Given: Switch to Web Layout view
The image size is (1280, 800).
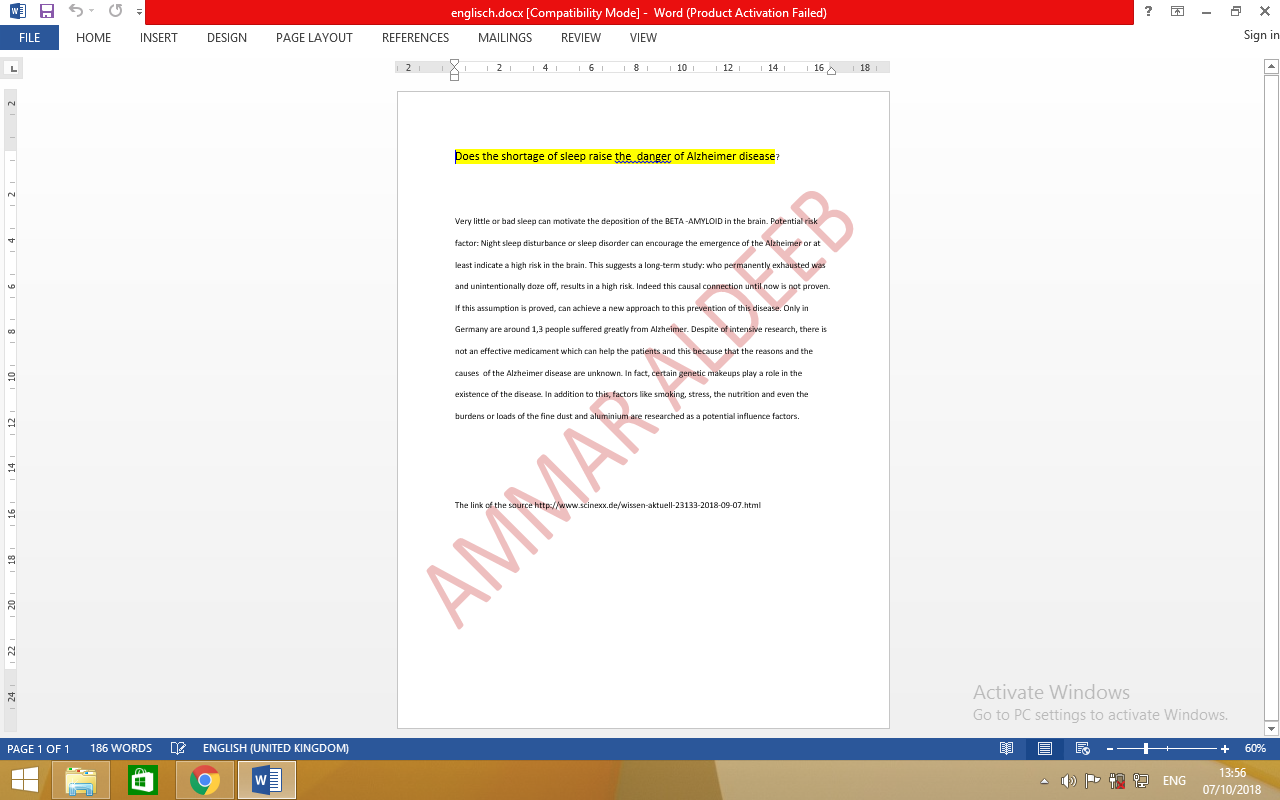Looking at the screenshot, I should point(1082,748).
